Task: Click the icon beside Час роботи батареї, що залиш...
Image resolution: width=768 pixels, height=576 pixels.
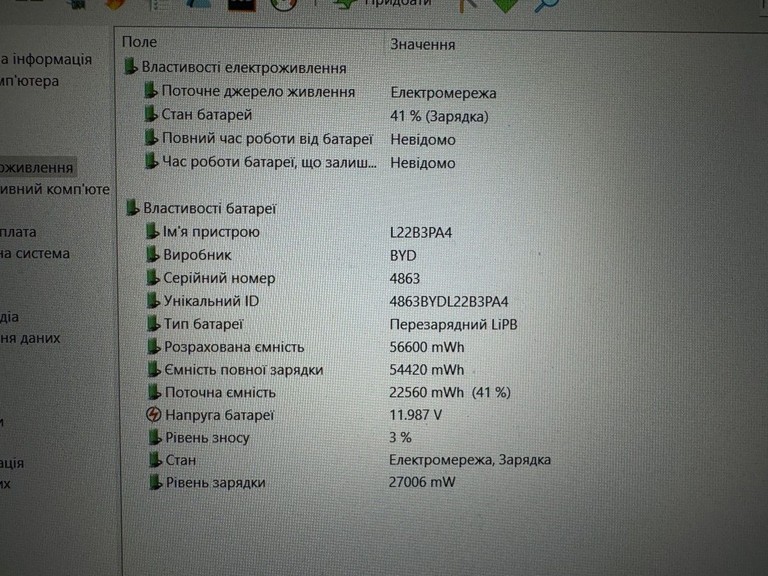Action: tap(152, 161)
